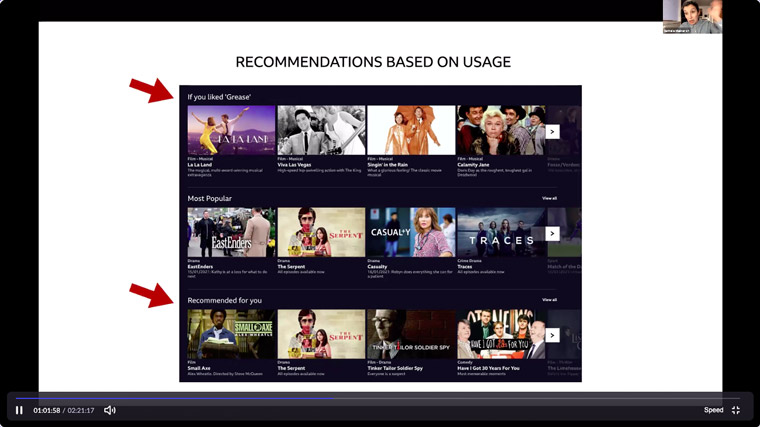Image resolution: width=760 pixels, height=427 pixels.
Task: Open the Viva Las Vegas thumbnail
Action: click(321, 130)
